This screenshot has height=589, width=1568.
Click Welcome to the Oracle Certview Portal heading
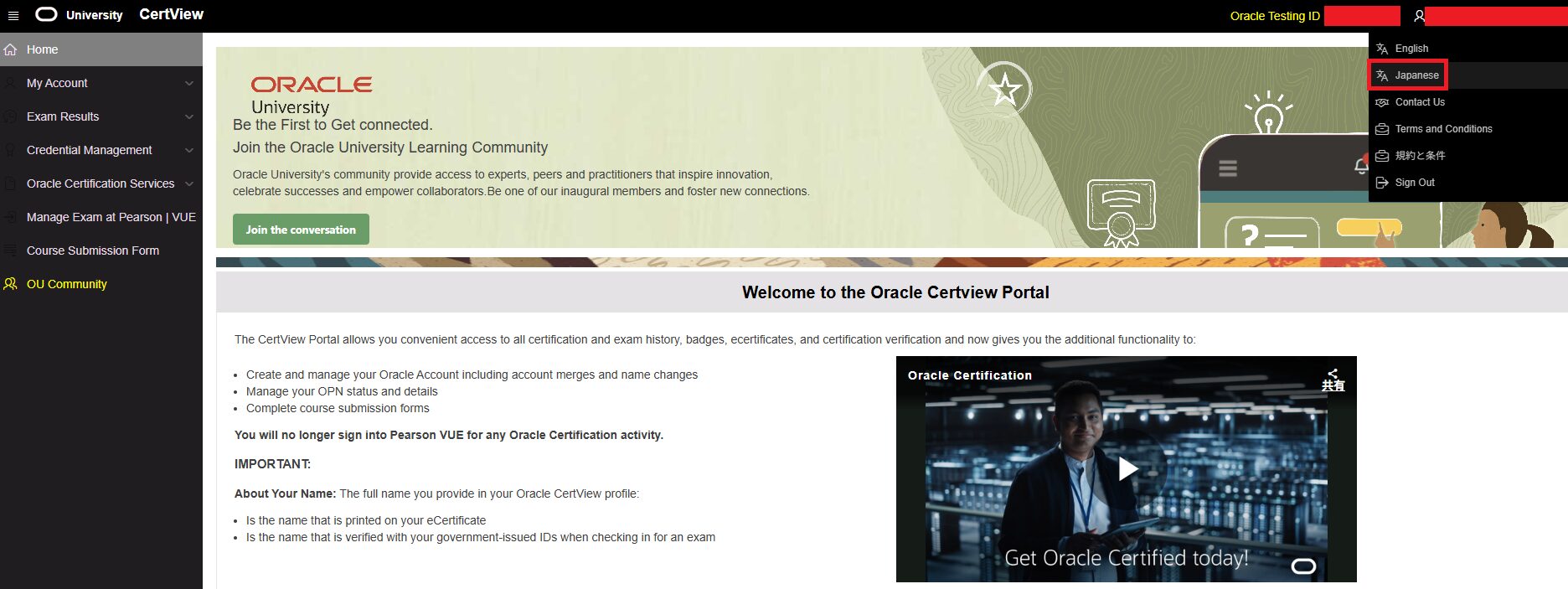895,292
